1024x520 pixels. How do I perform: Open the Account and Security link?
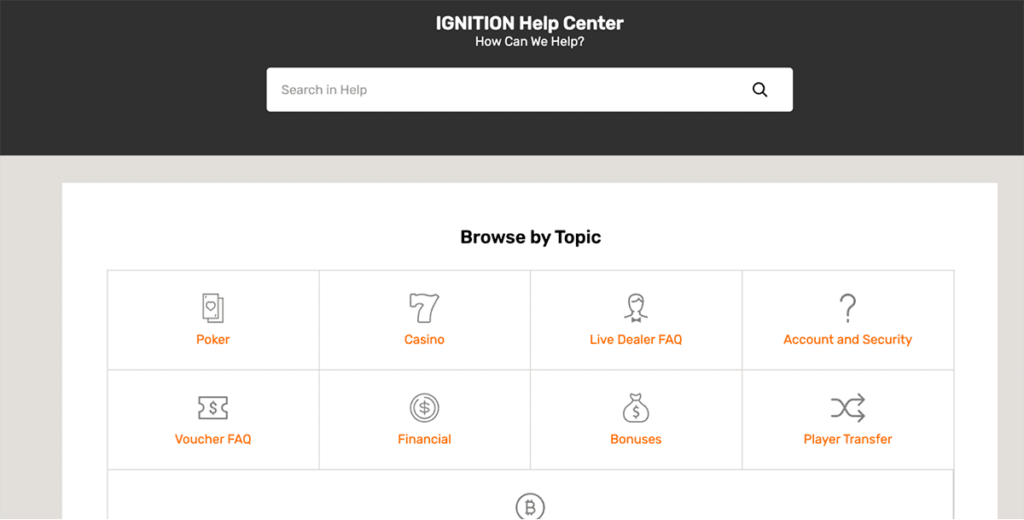tap(848, 340)
